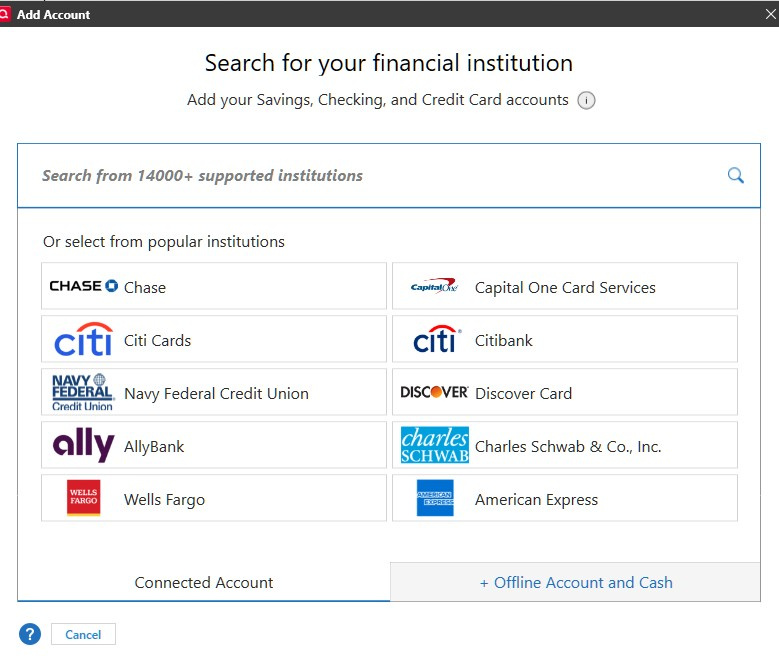Click the American Express logo
Image resolution: width=779 pixels, height=656 pixels.
pos(434,499)
